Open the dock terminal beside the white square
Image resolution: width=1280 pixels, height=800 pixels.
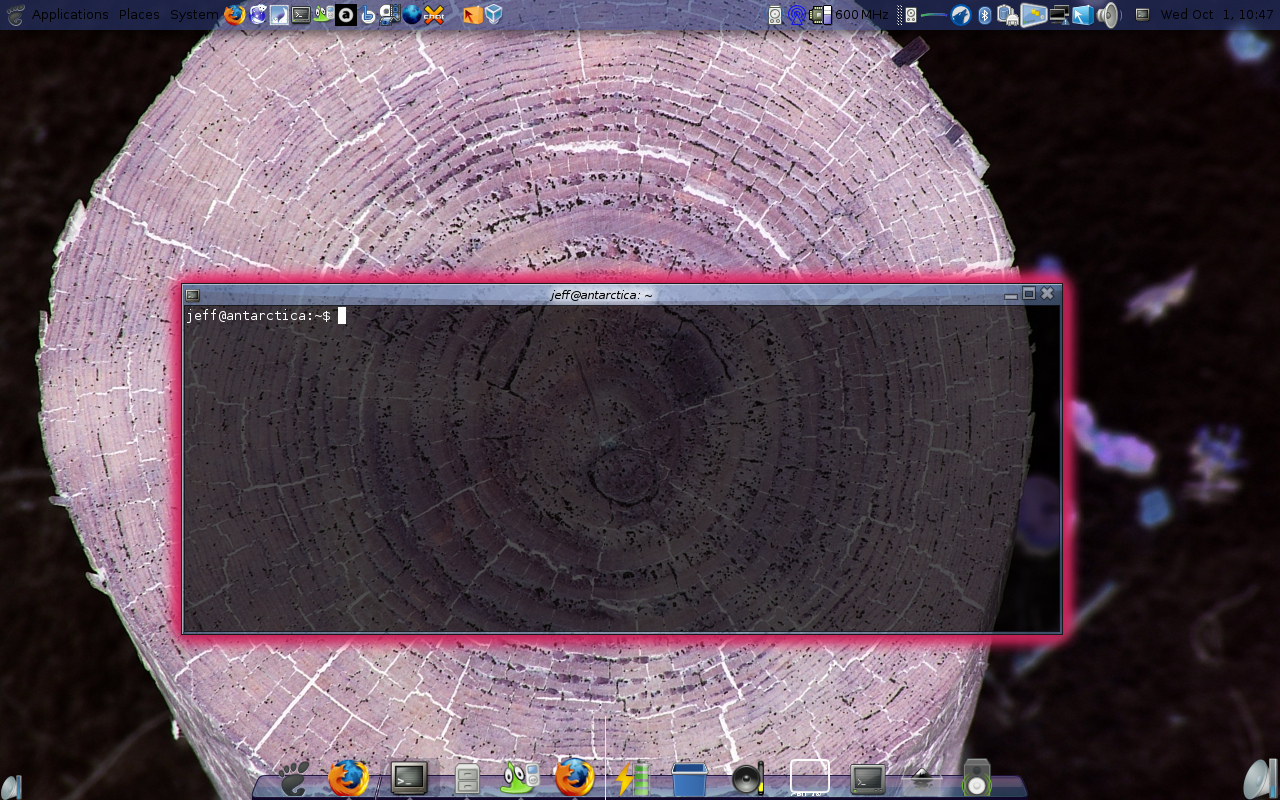[867, 778]
